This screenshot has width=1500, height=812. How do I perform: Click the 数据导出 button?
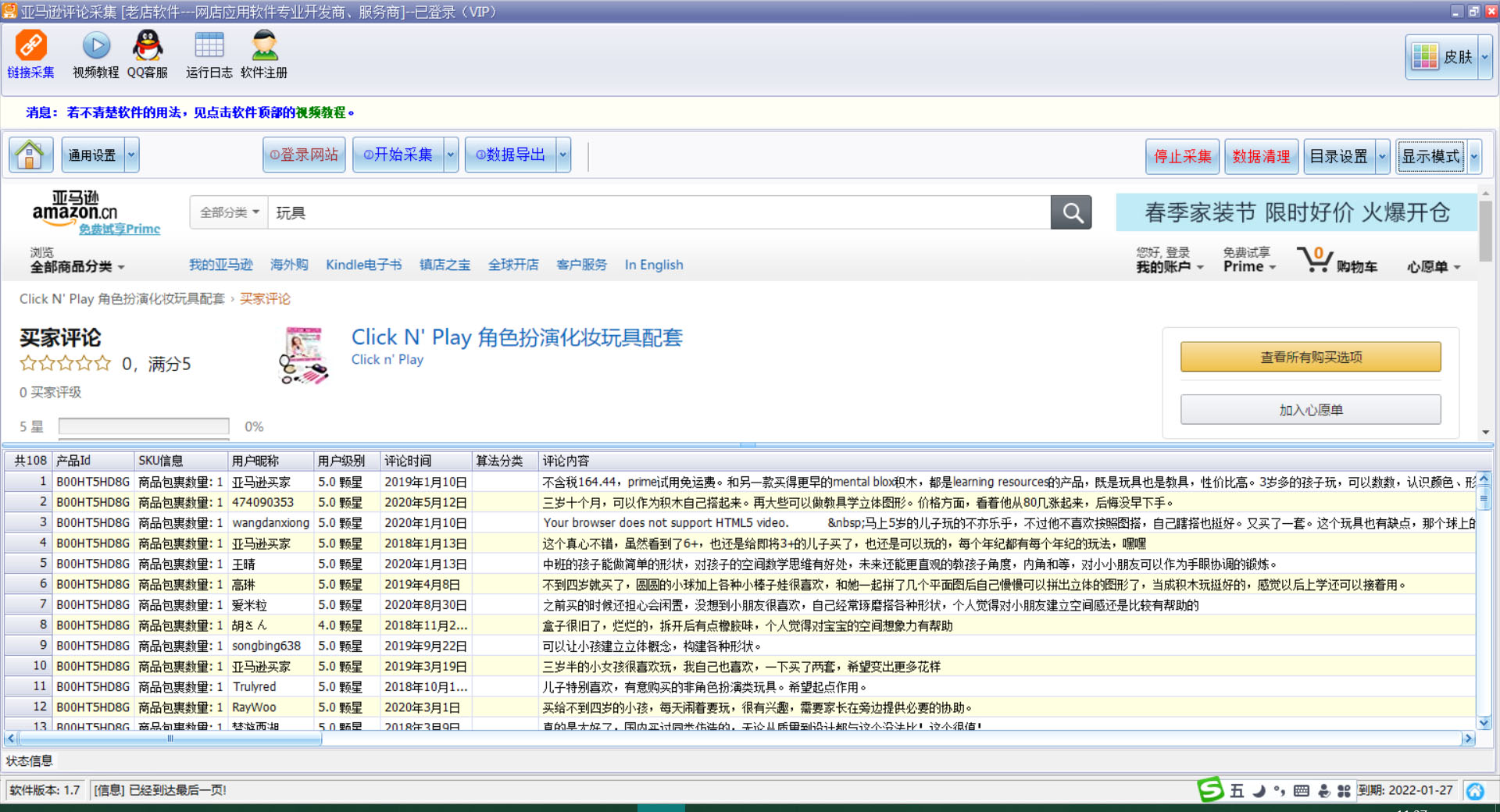(511, 155)
